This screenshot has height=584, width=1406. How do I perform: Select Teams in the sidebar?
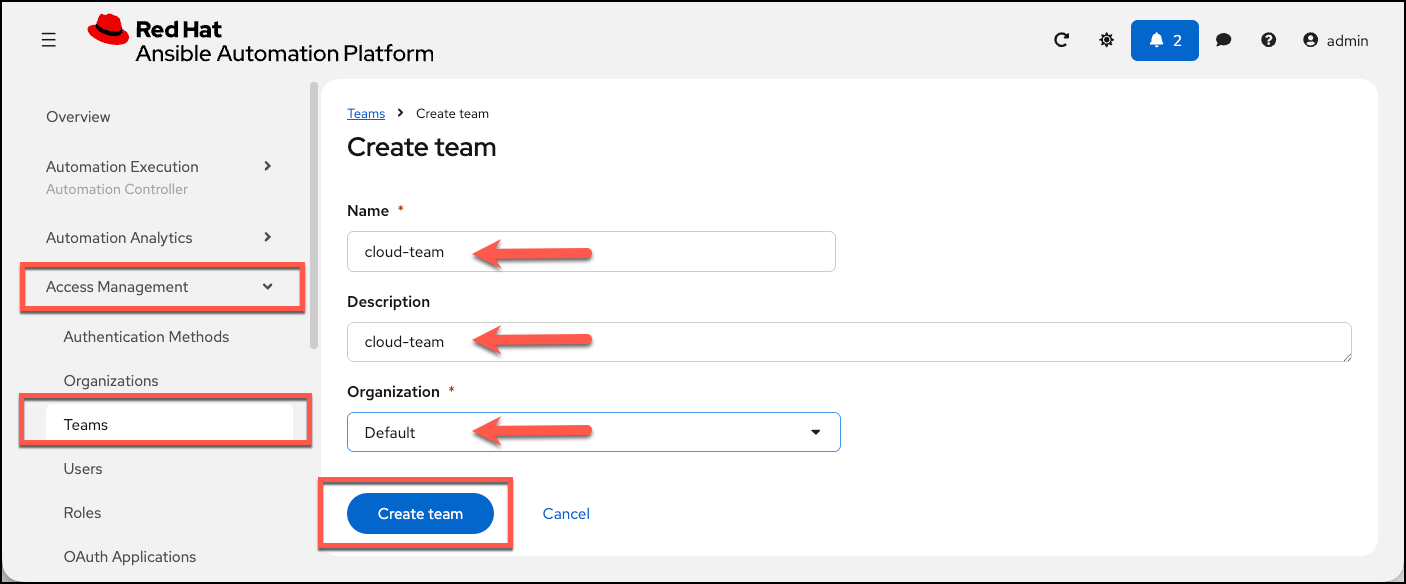click(168, 425)
